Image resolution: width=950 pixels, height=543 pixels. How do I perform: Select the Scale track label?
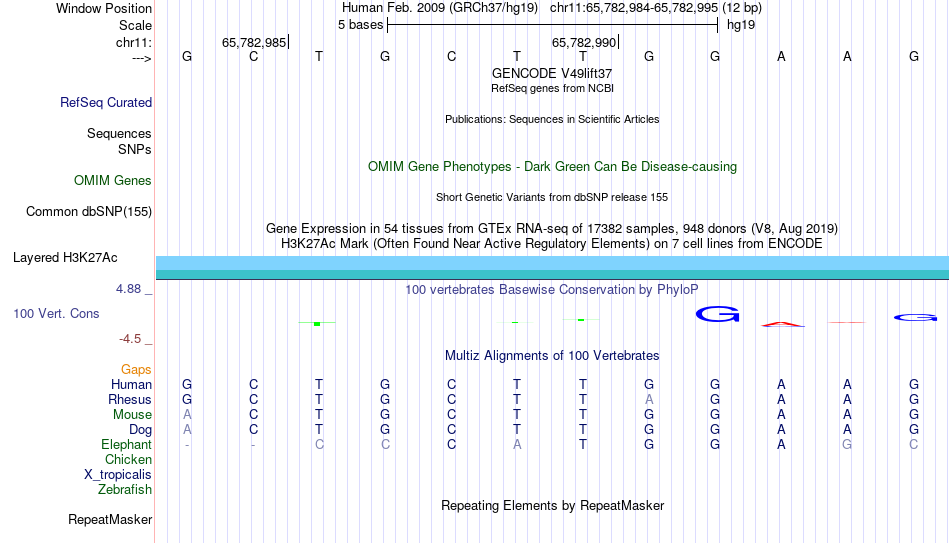point(135,25)
